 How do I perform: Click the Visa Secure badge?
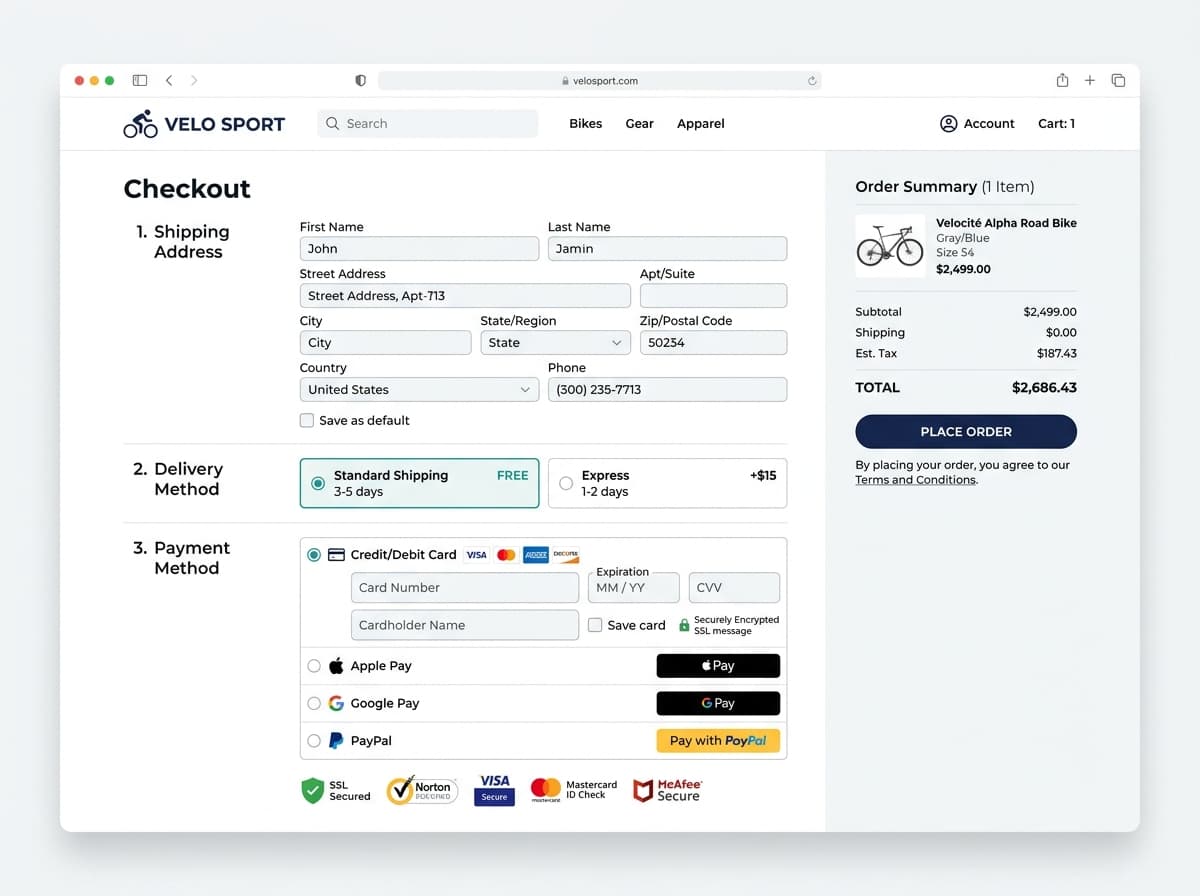point(494,789)
